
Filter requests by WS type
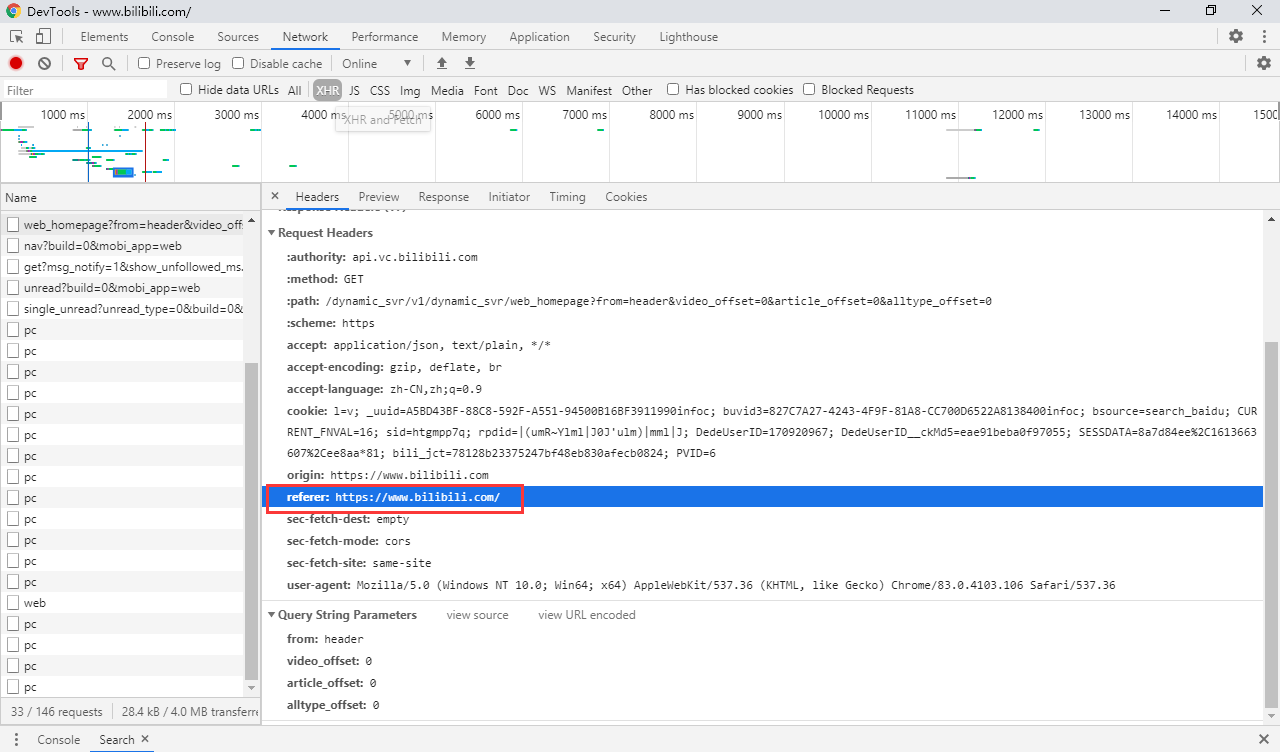point(547,90)
